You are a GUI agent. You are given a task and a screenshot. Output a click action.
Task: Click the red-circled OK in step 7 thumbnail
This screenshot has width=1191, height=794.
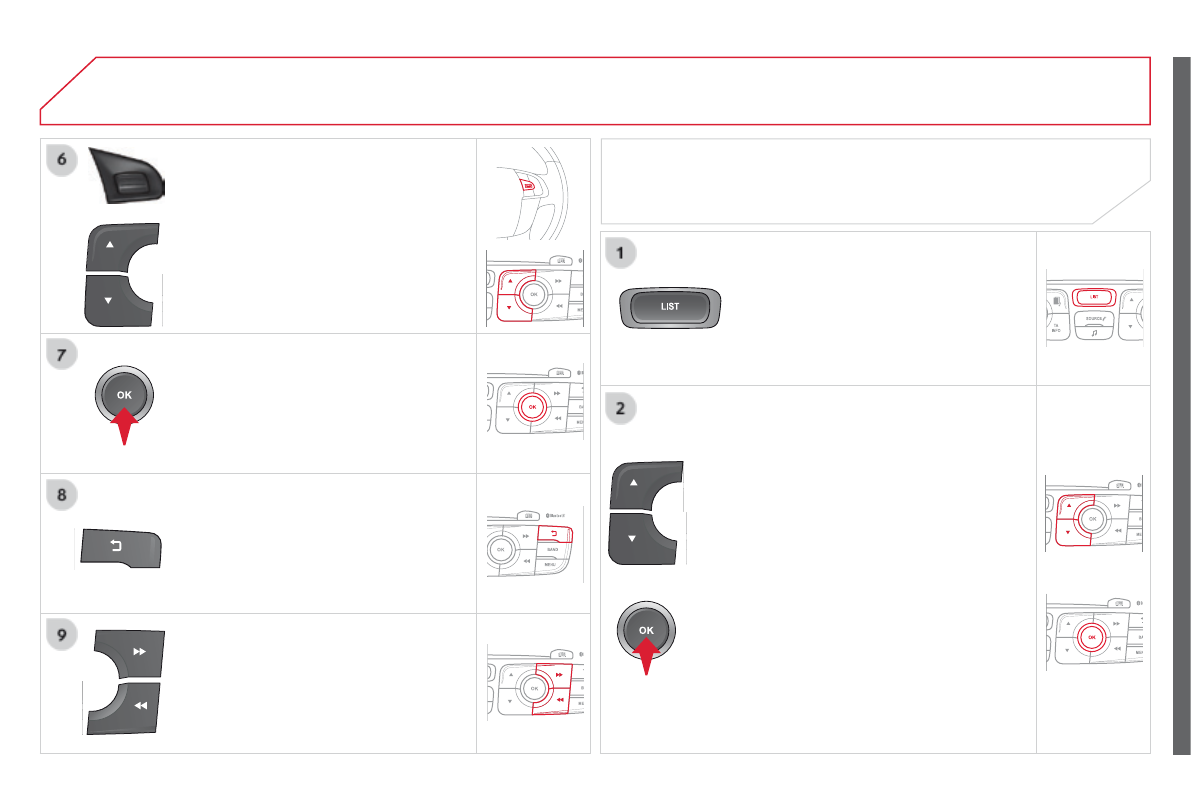click(533, 407)
